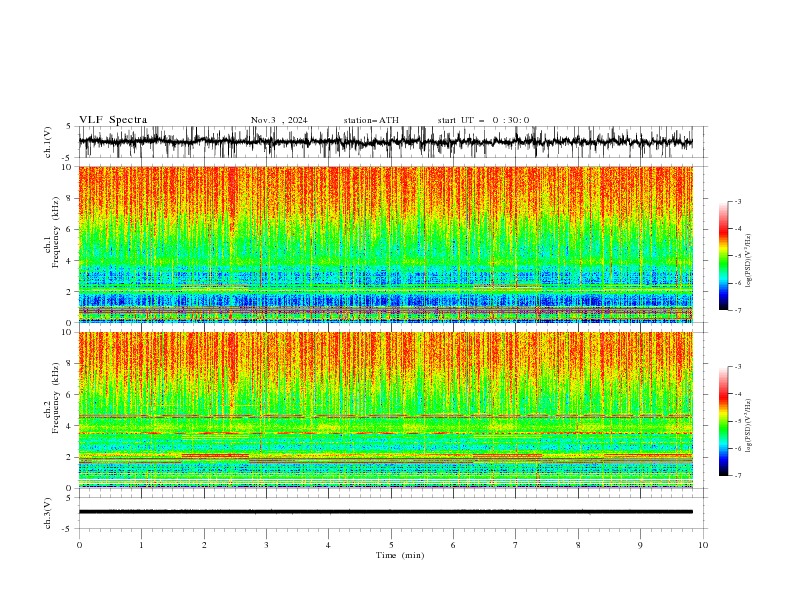The width and height of the screenshot is (792, 612).
Task: Click tick label 10 on the Time axis
Action: click(703, 545)
